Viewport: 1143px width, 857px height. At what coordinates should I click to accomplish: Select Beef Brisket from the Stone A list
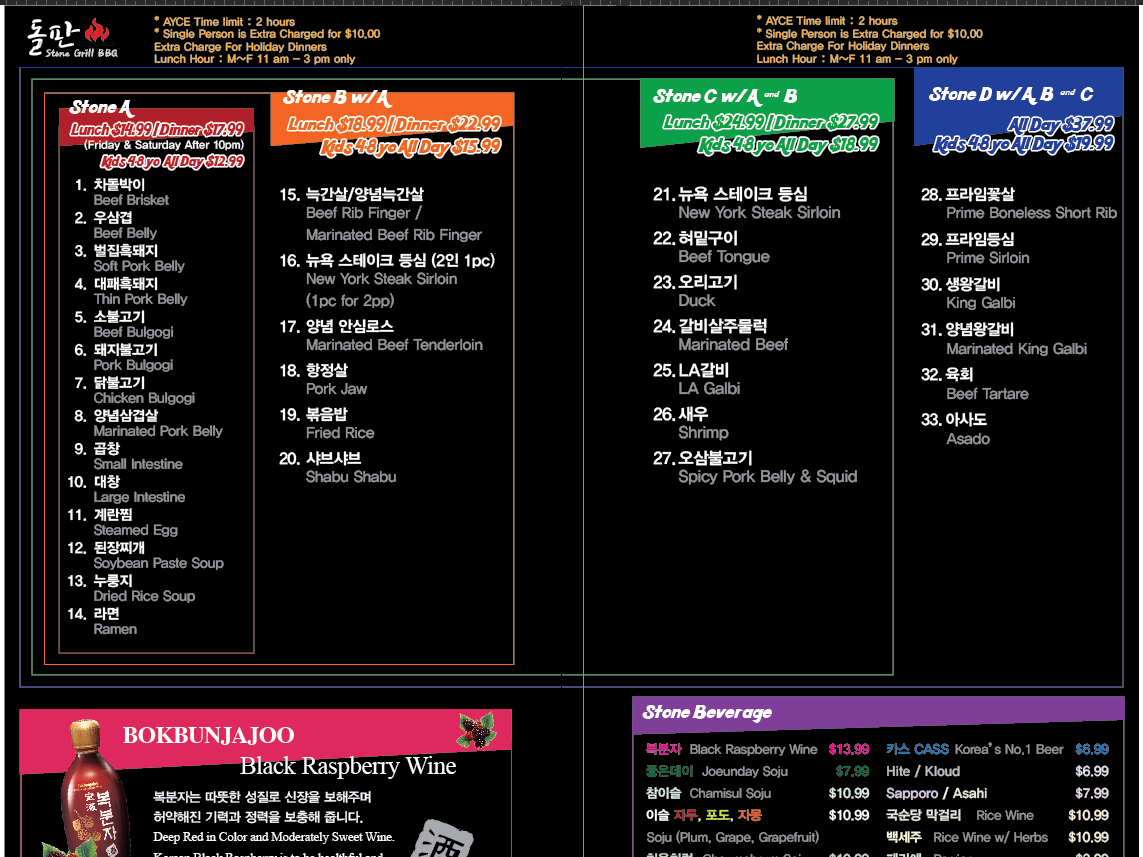point(130,200)
